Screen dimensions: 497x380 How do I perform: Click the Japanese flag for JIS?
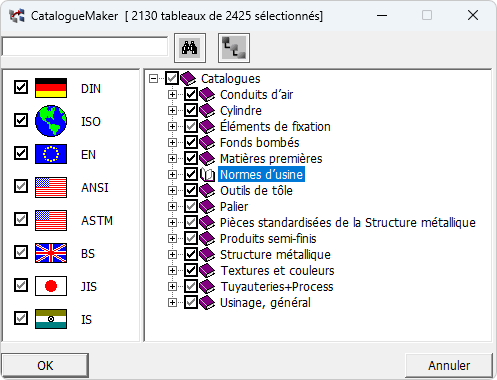[51, 286]
